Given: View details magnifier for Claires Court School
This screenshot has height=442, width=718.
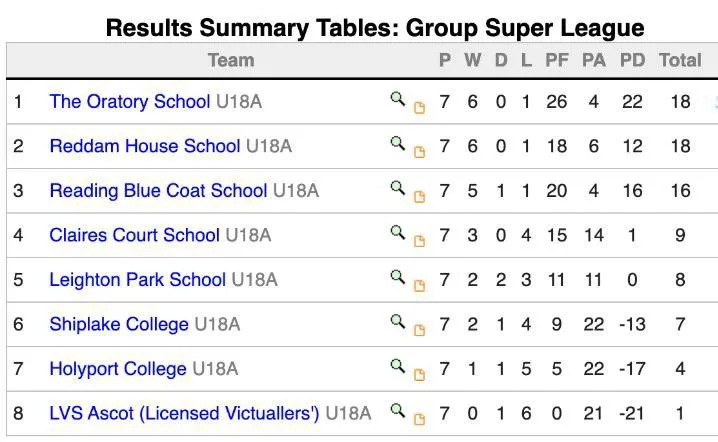Looking at the screenshot, I should click(397, 232).
